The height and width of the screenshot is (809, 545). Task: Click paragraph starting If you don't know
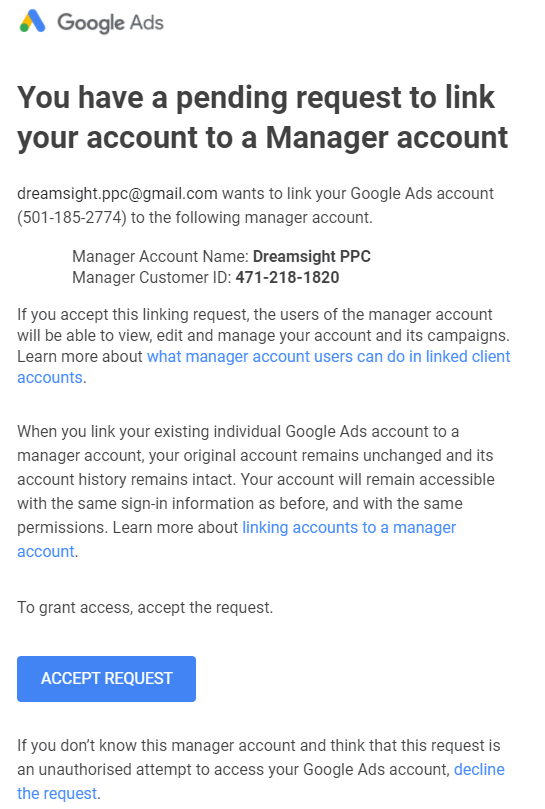[x=261, y=769]
